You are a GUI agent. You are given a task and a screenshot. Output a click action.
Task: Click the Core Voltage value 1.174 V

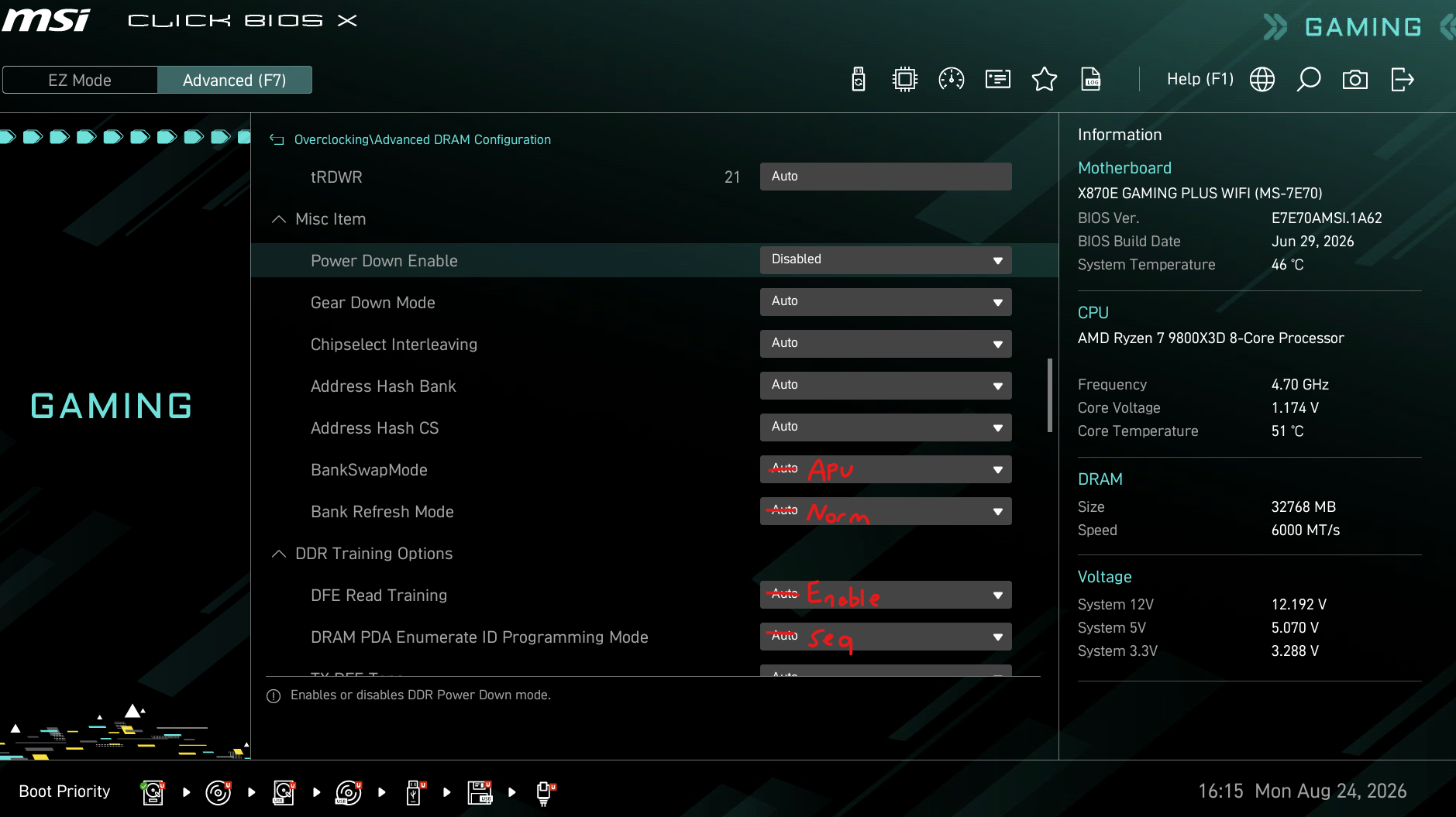coord(1295,408)
